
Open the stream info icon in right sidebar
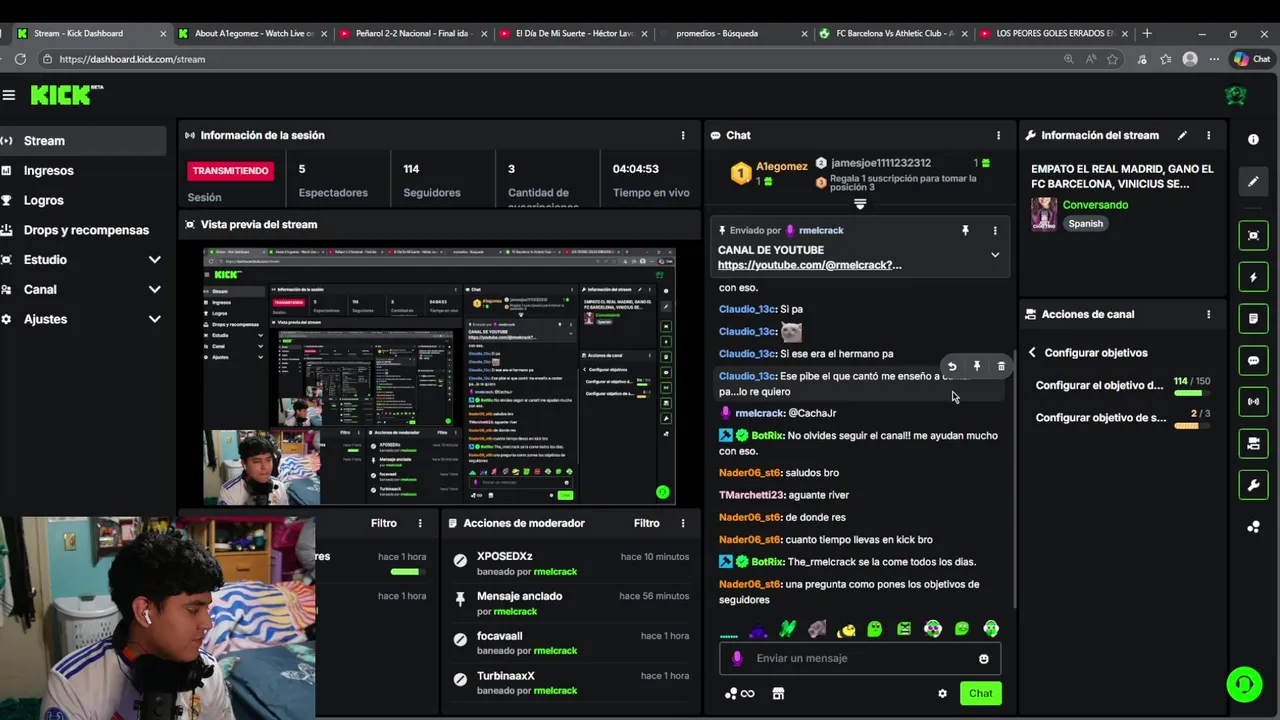1253,140
